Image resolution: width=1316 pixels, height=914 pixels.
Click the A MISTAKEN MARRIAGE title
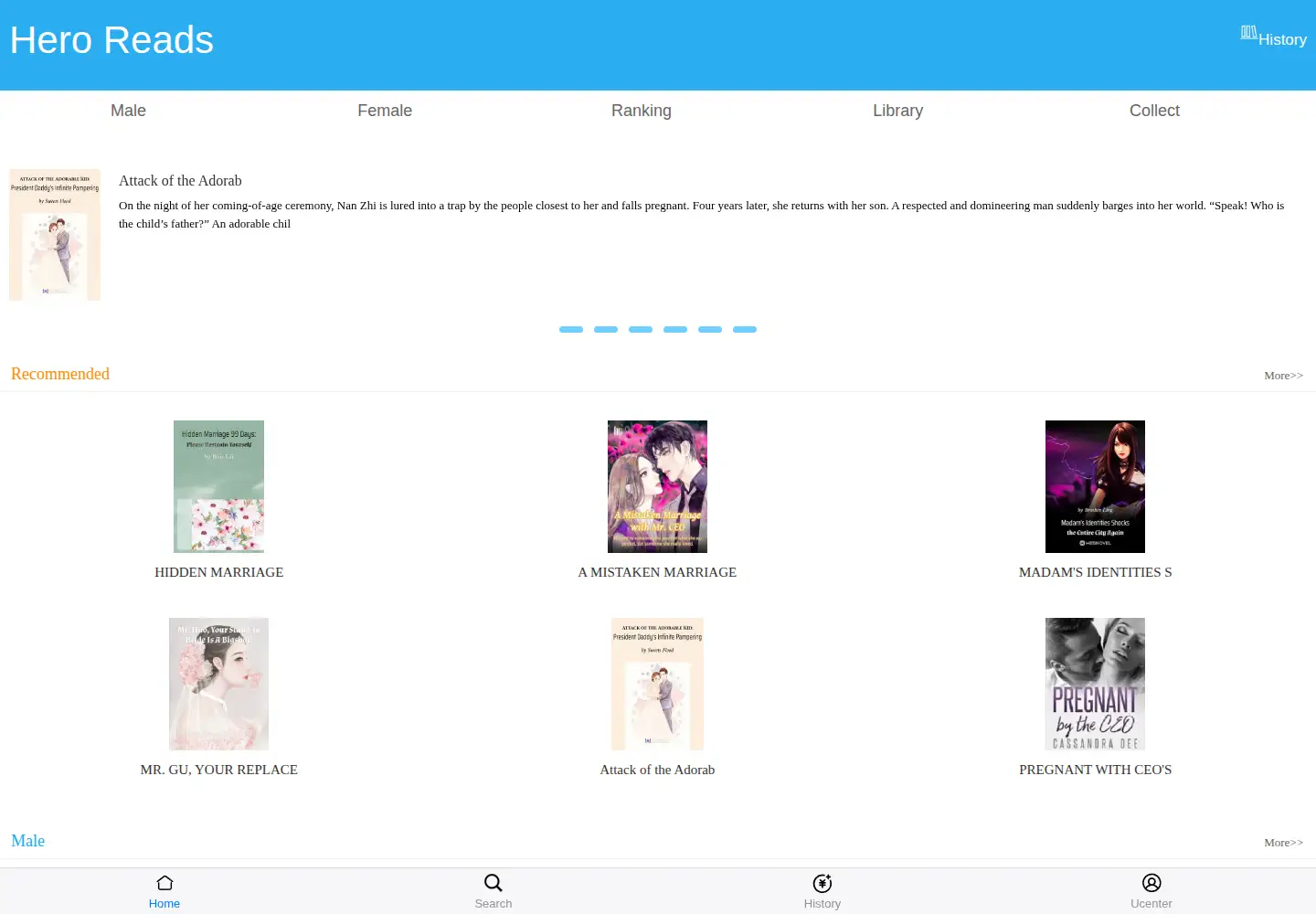point(657,572)
